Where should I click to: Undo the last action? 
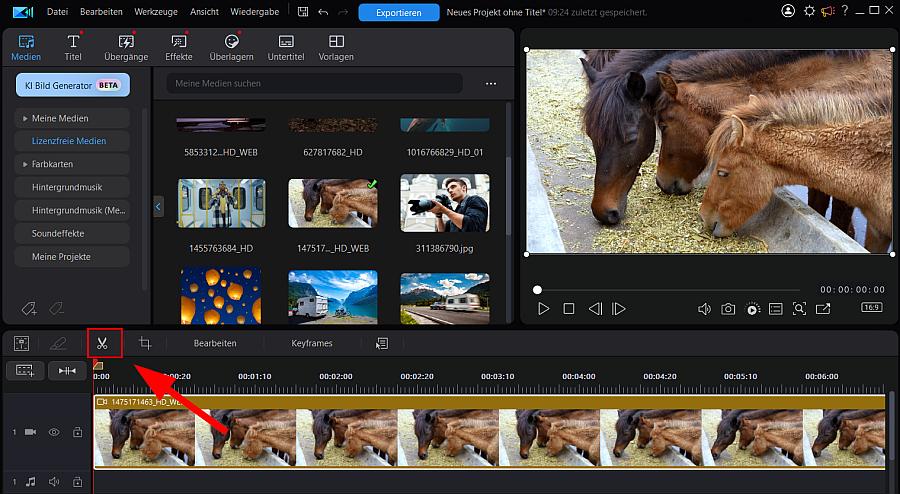322,12
